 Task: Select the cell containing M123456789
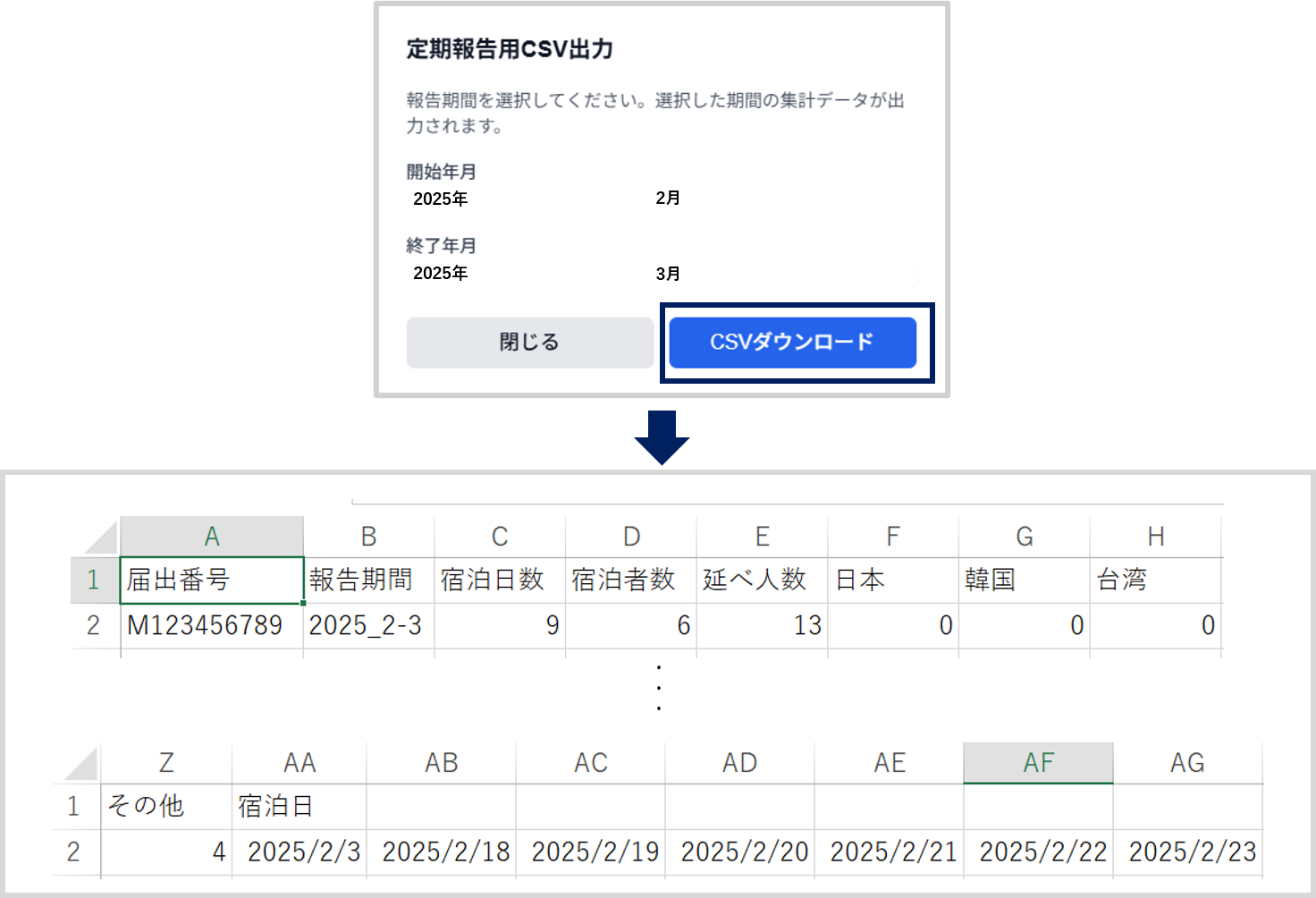click(x=211, y=625)
